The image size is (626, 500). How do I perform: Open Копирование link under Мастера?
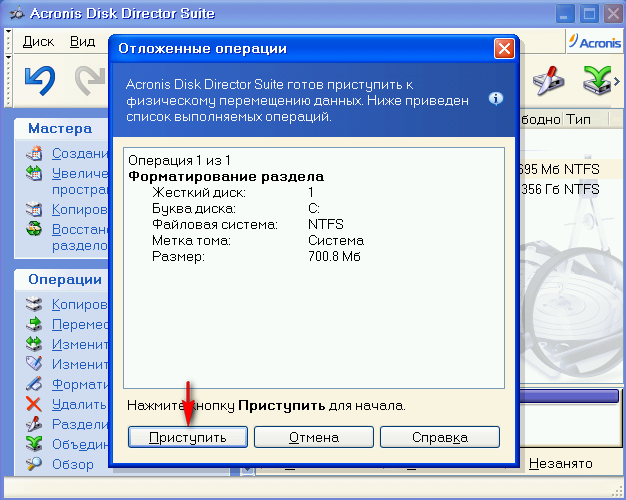tap(80, 209)
